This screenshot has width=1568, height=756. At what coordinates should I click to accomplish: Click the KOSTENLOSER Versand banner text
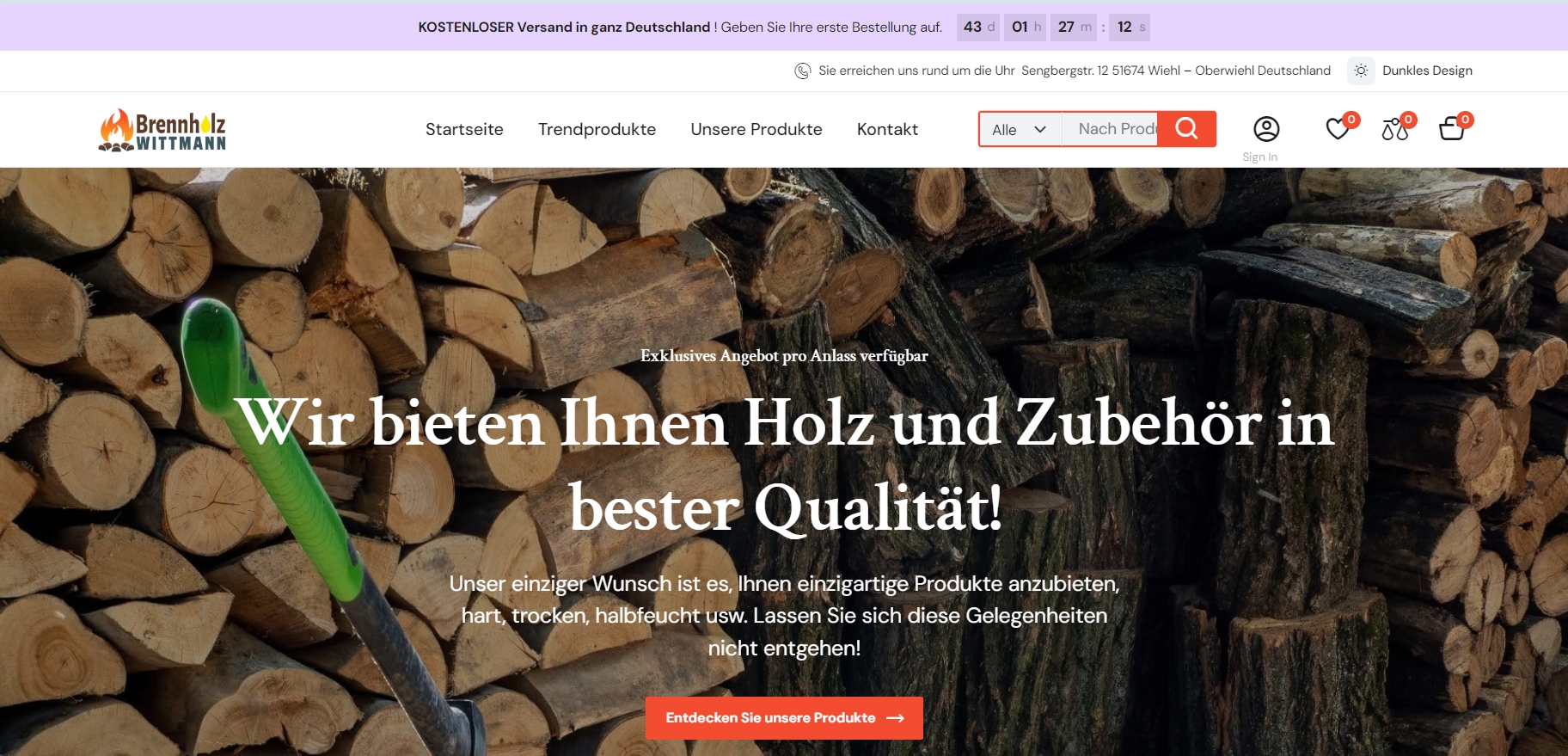(564, 27)
